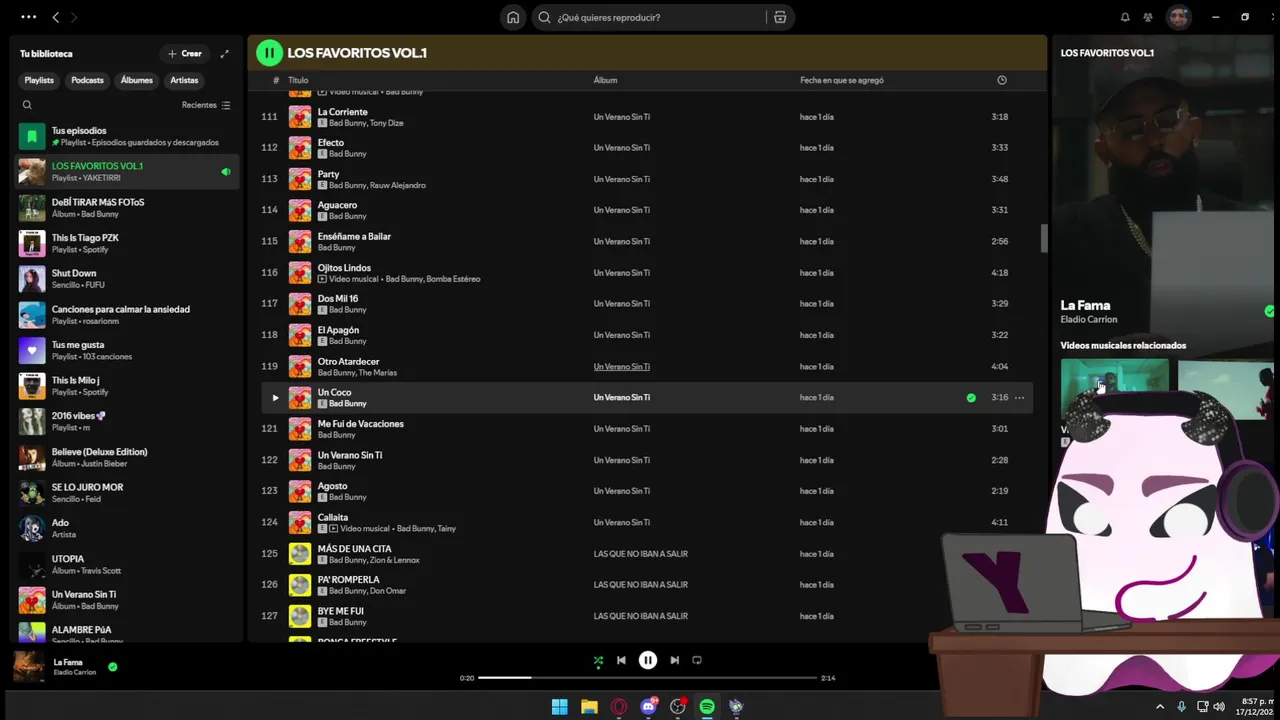Toggle repeat mode in player bar
Image resolution: width=1280 pixels, height=720 pixels.
click(x=697, y=660)
